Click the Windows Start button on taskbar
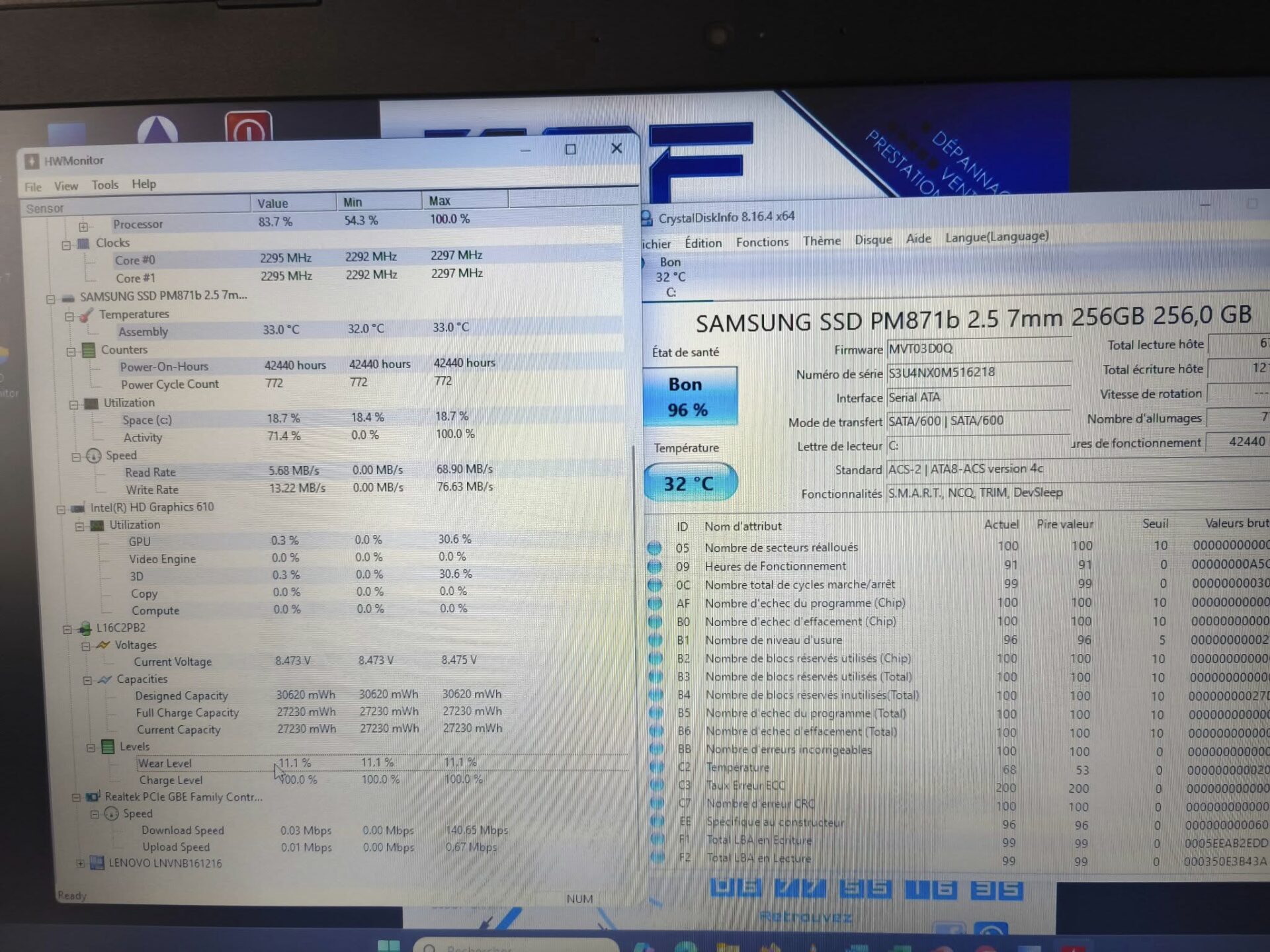This screenshot has height=952, width=1270. tap(388, 945)
